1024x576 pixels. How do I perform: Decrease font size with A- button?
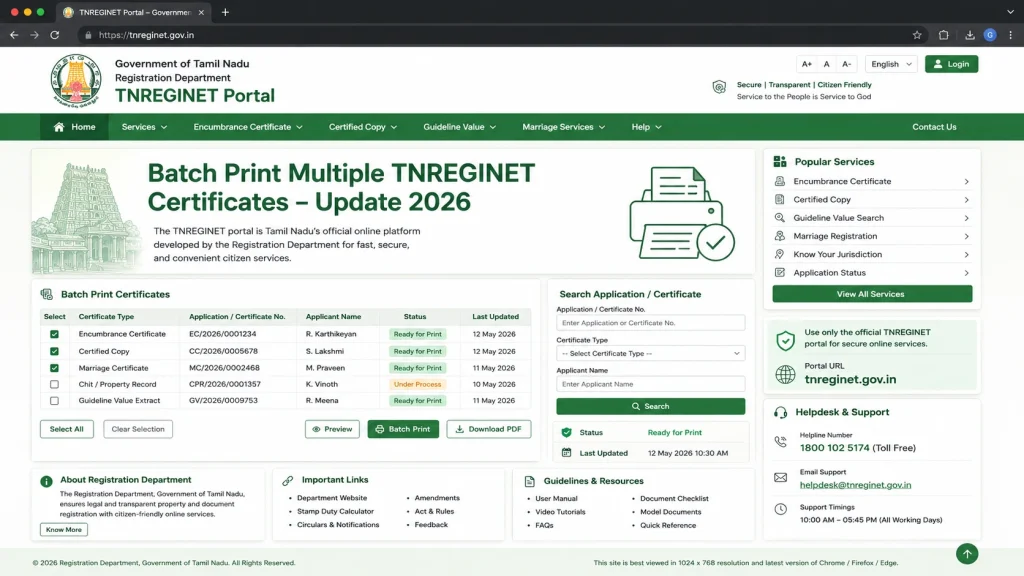pyautogui.click(x=846, y=64)
